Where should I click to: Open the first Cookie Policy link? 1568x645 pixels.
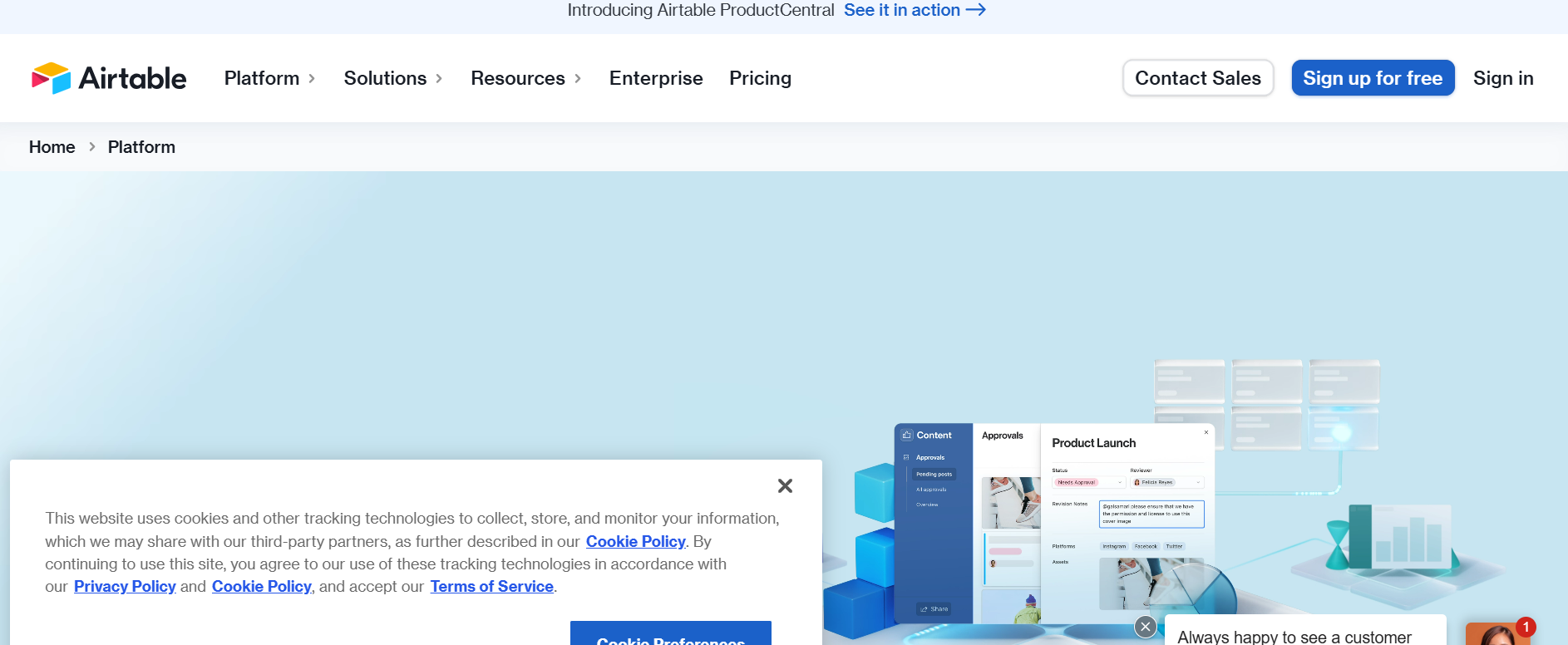point(635,541)
